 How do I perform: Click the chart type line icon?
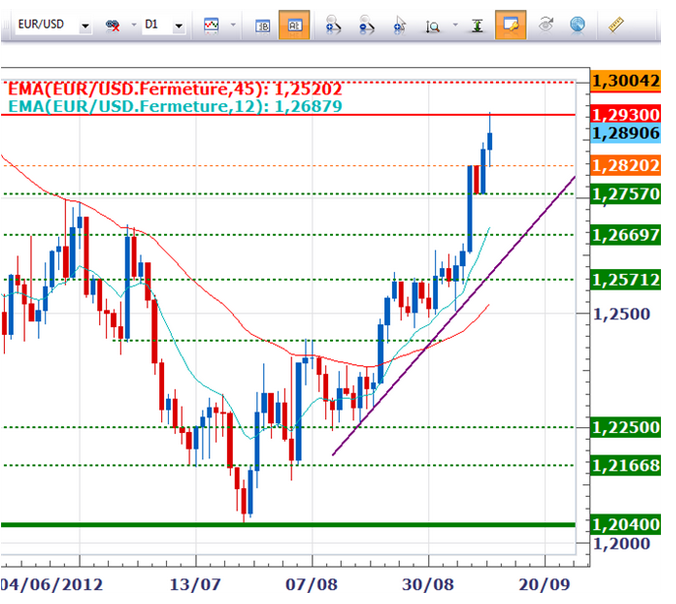click(211, 25)
